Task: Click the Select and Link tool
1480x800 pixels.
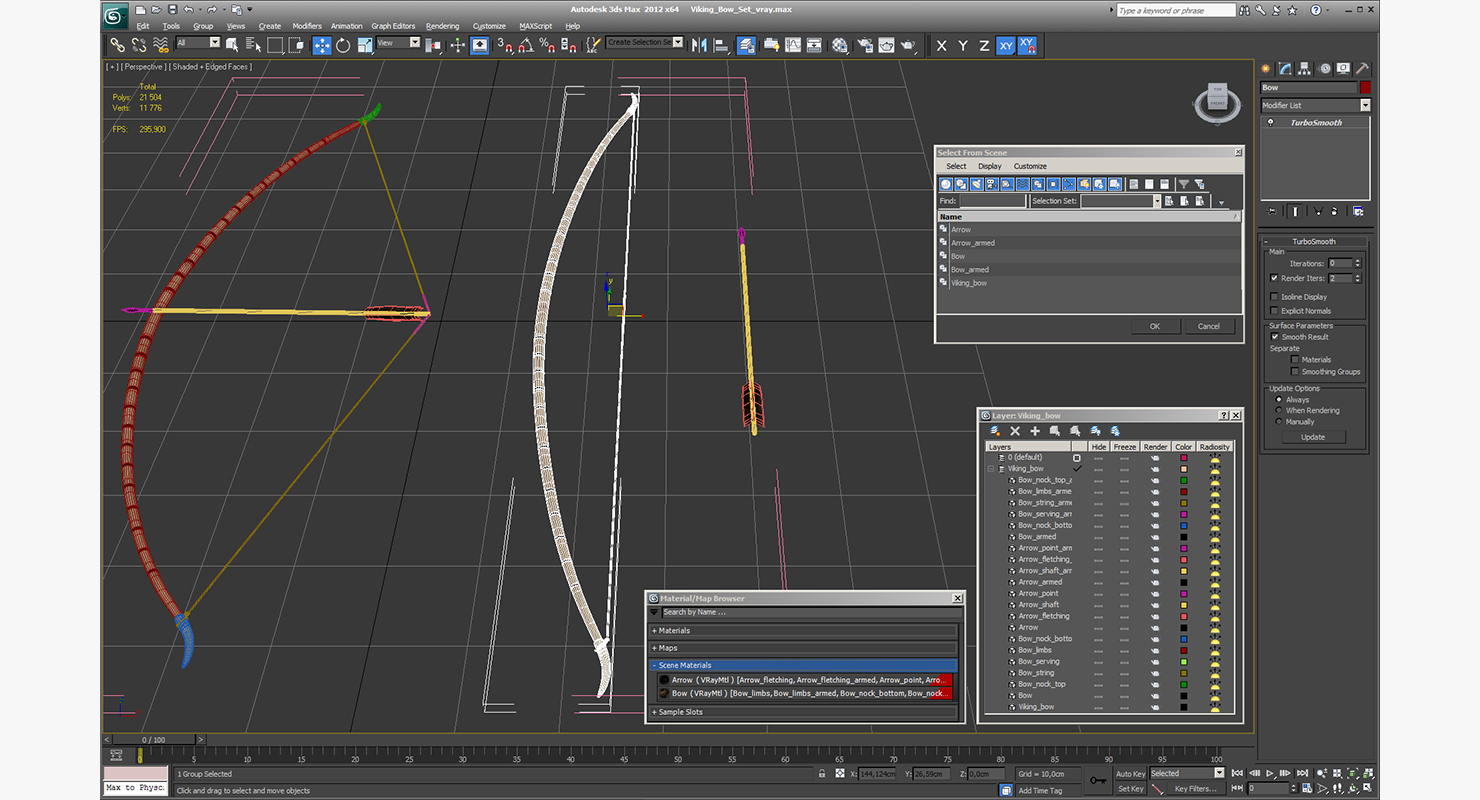Action: coord(117,45)
